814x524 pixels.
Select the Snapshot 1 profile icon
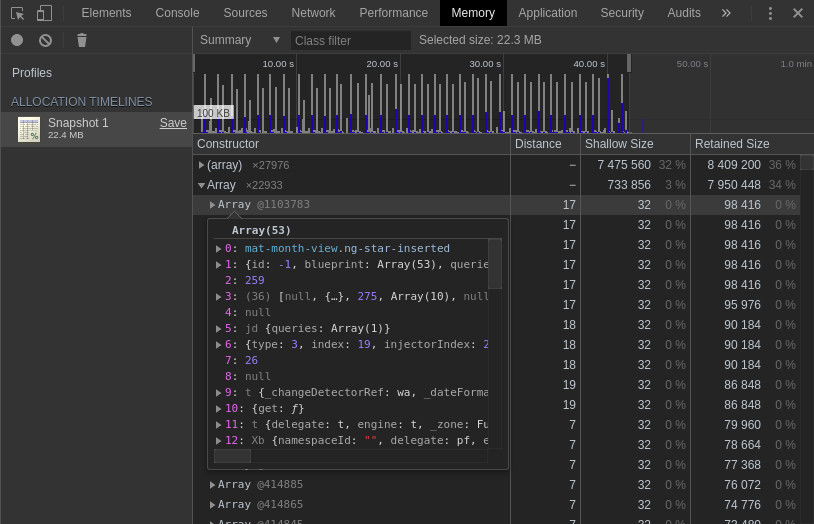click(29, 129)
